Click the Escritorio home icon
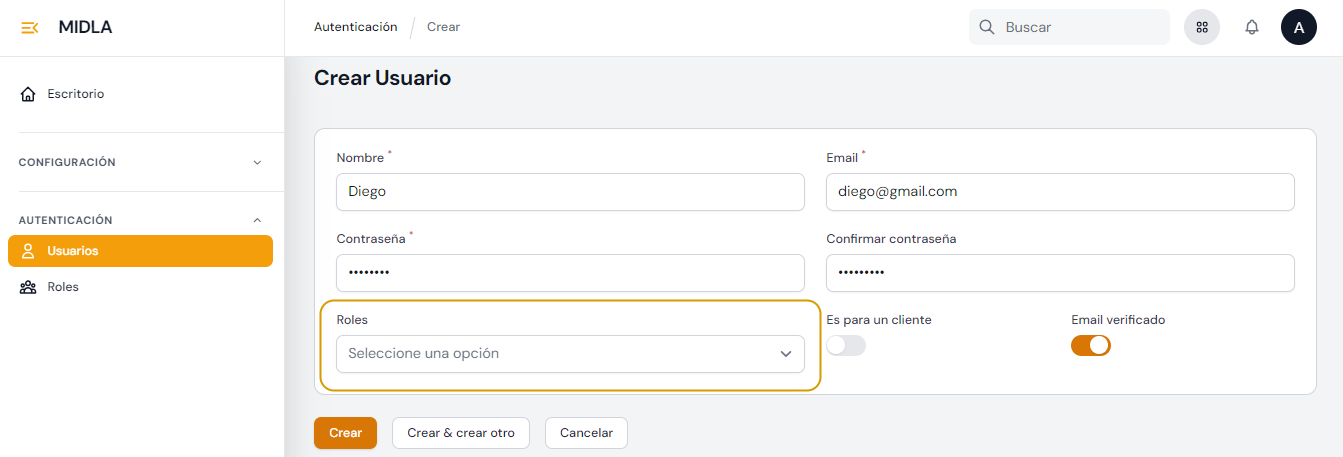1343x457 pixels. (x=28, y=94)
